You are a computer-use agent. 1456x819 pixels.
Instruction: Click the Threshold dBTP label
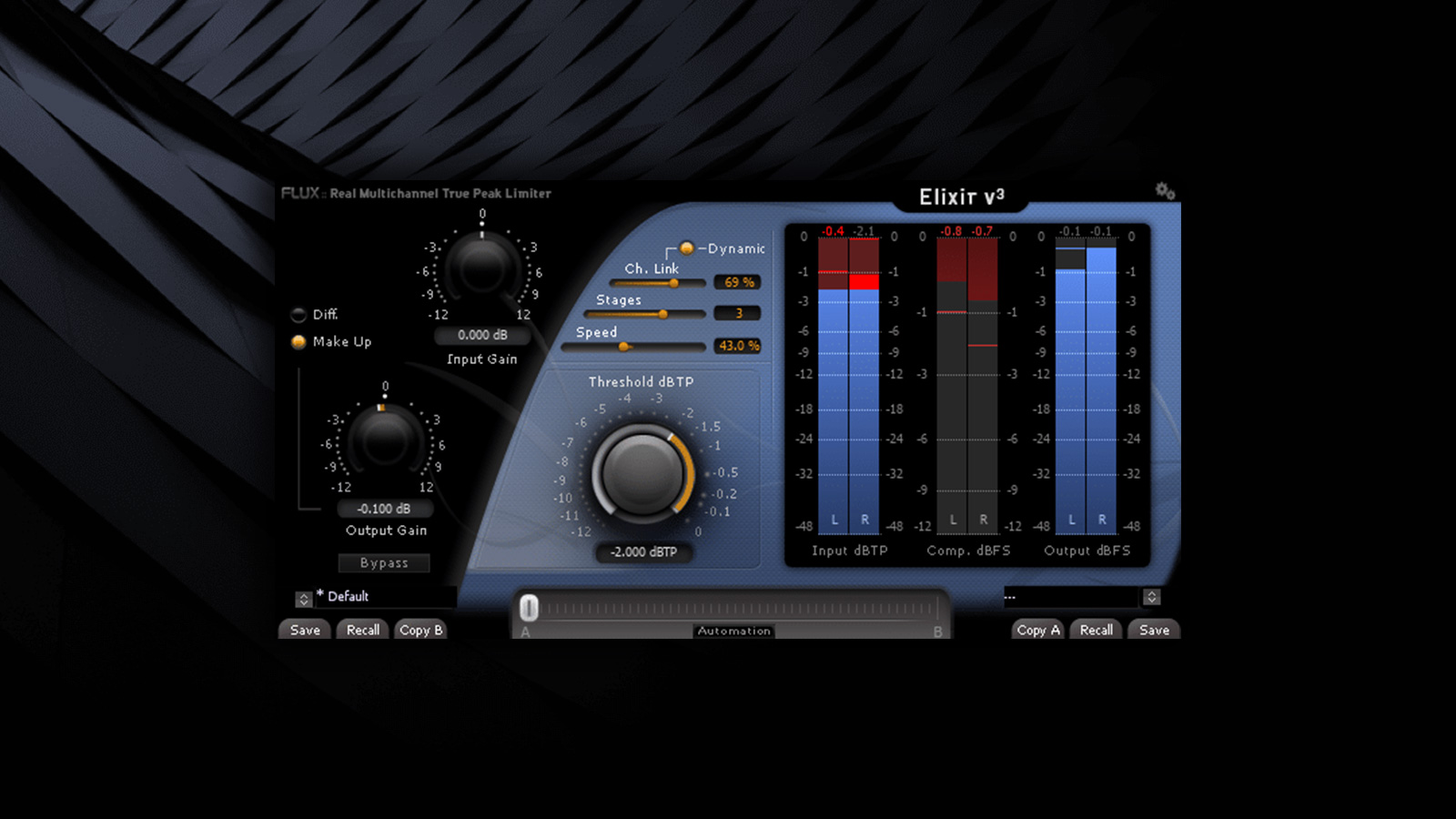point(641,382)
